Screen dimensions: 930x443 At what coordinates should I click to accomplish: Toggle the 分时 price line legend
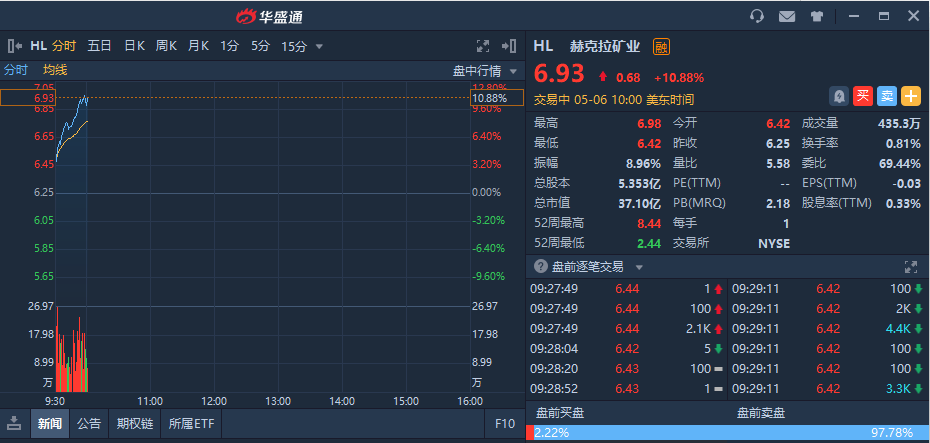click(16, 70)
